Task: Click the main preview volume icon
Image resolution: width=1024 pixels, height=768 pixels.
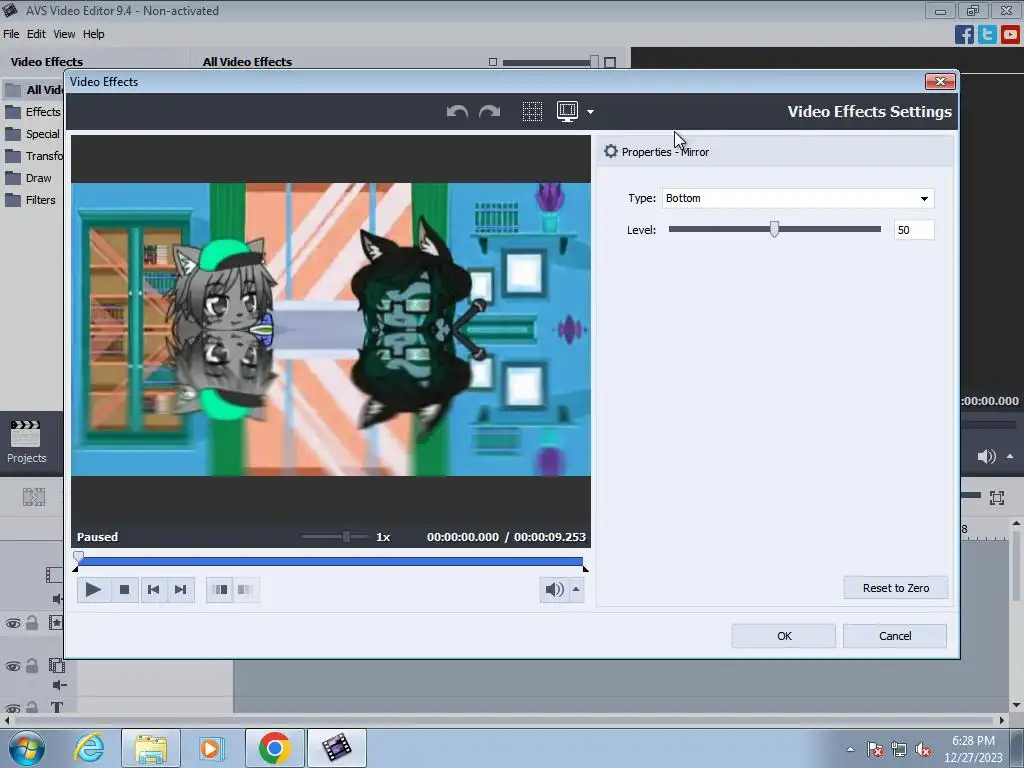Action: pyautogui.click(x=986, y=456)
